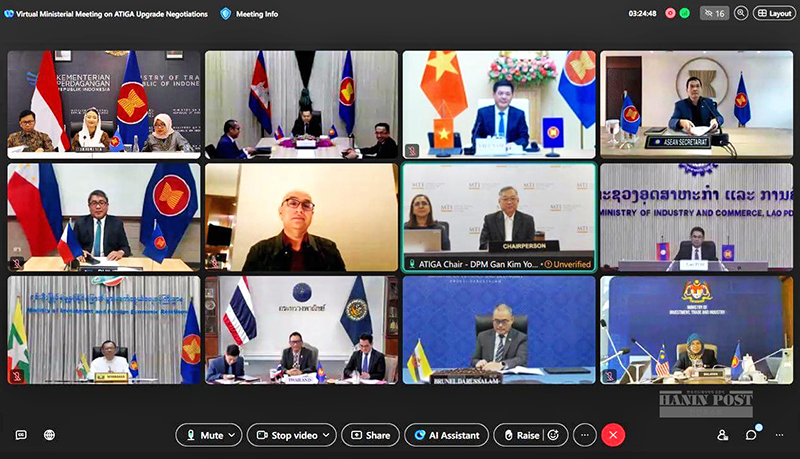Viewport: 800px width, 459px height.
Task: Open the Layout menu
Action: pyautogui.click(x=775, y=13)
